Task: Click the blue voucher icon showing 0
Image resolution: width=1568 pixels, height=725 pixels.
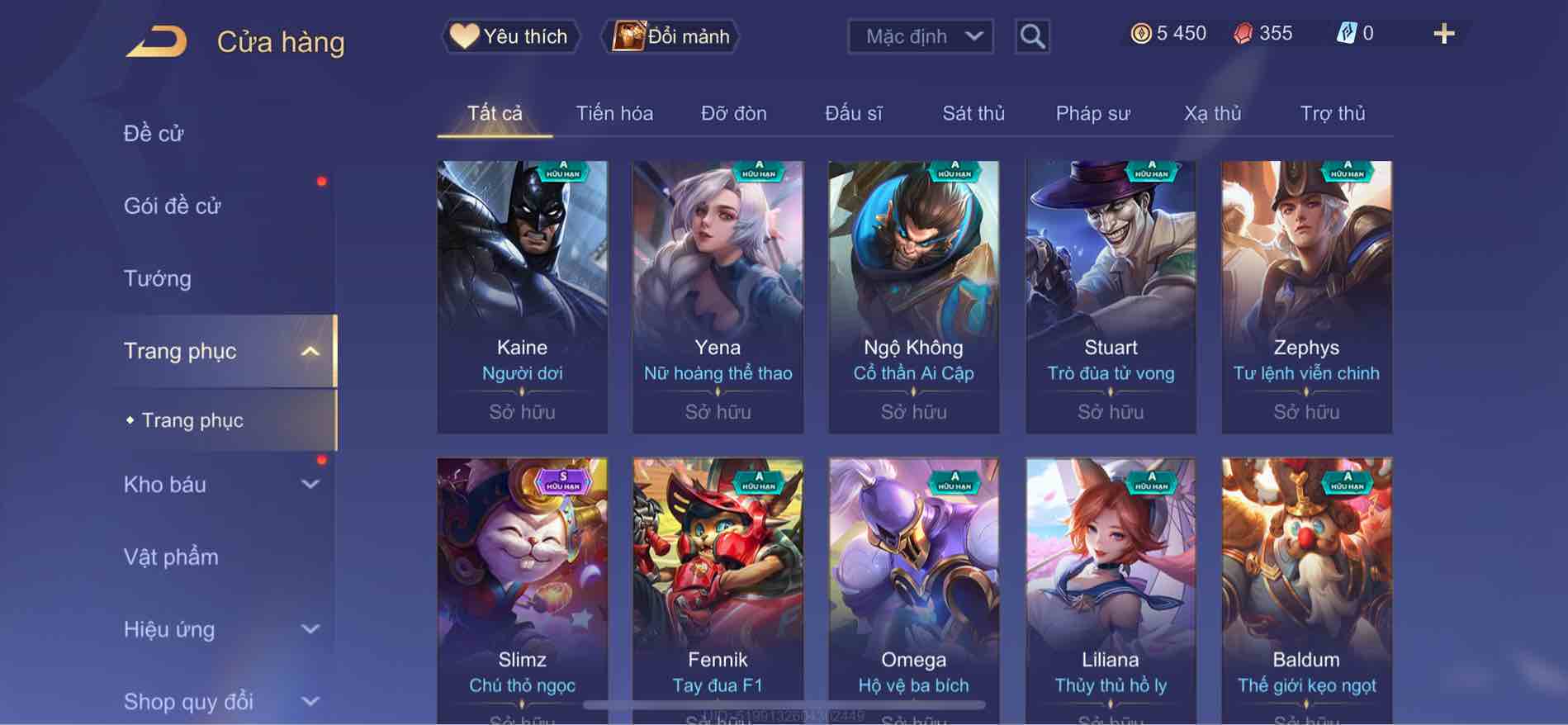Action: 1346,33
